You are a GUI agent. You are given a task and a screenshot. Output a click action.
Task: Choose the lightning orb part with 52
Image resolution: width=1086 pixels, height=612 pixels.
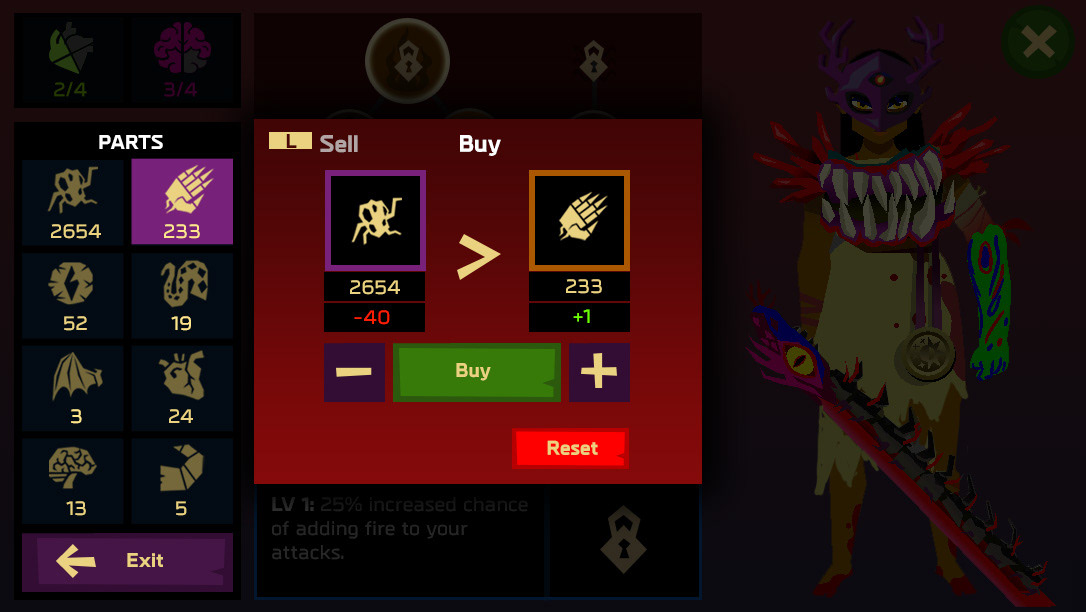[x=73, y=296]
